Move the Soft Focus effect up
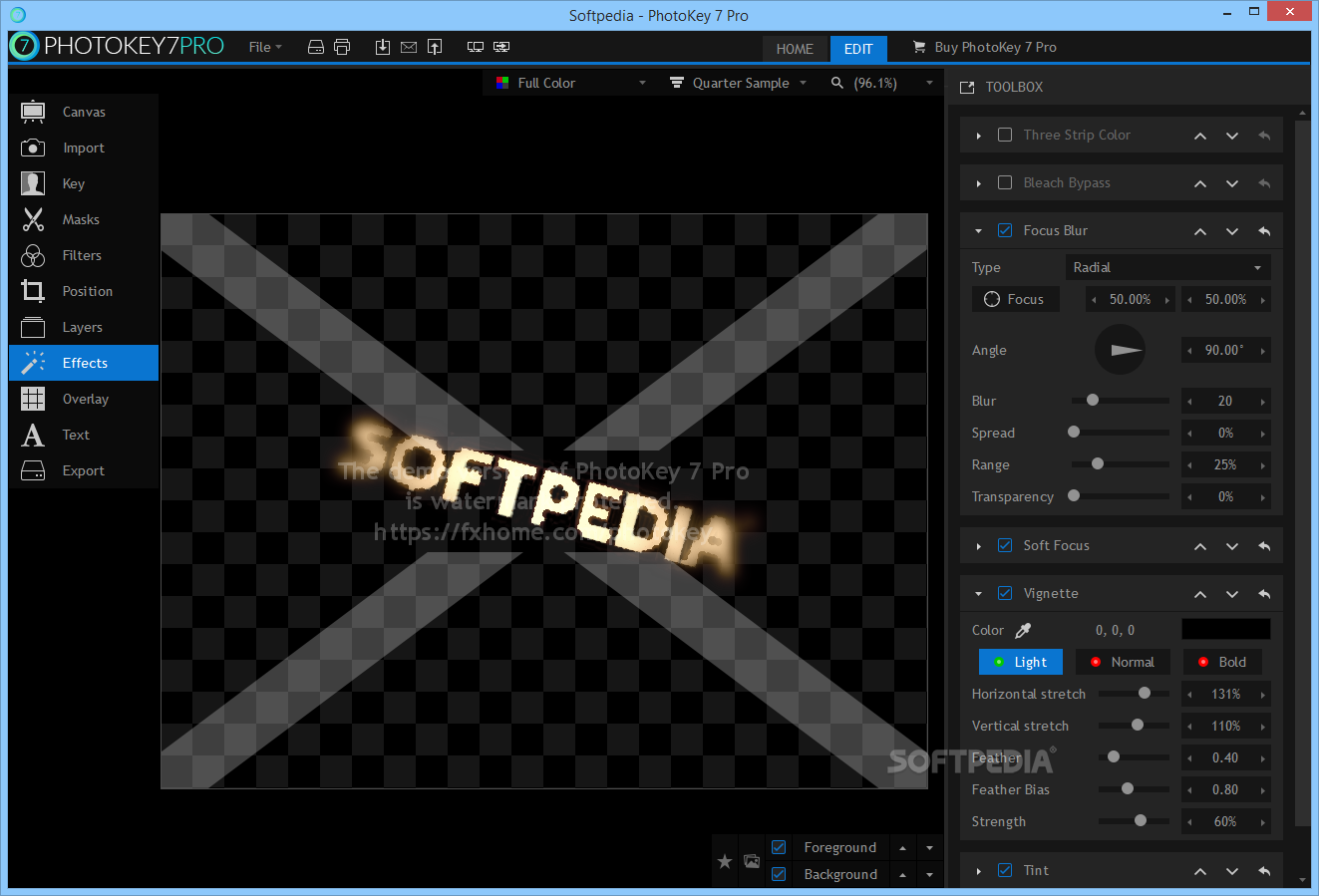This screenshot has width=1319, height=896. (x=1200, y=546)
